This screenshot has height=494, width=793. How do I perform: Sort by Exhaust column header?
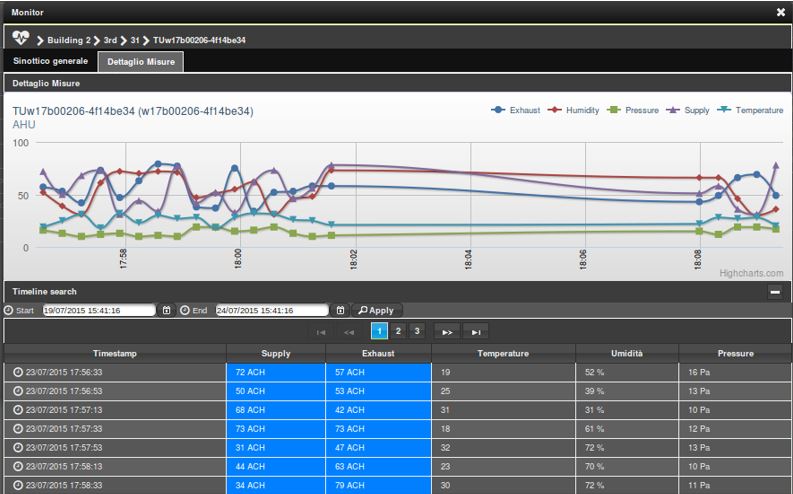(378, 353)
